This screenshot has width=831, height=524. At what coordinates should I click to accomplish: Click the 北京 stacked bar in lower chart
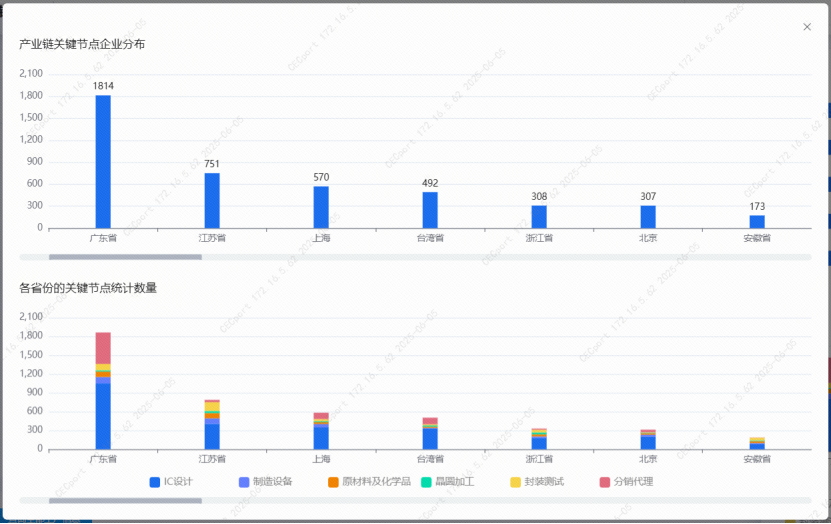pos(648,439)
